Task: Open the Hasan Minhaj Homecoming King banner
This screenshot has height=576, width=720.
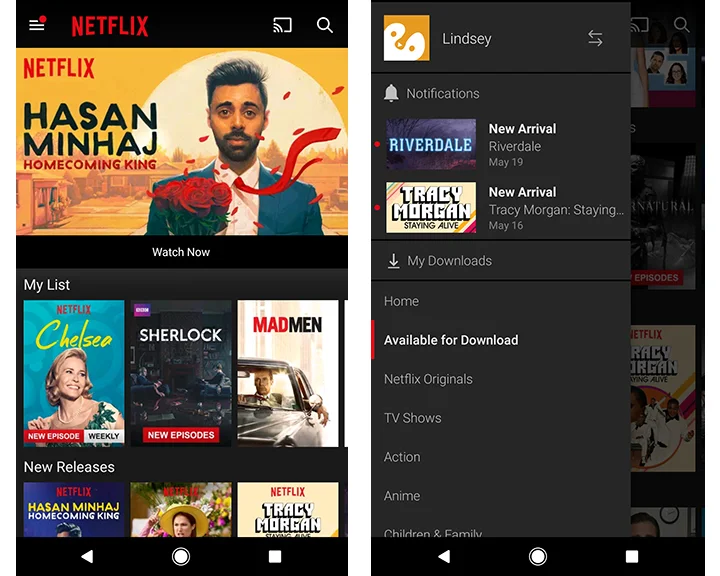Action: coord(182,141)
